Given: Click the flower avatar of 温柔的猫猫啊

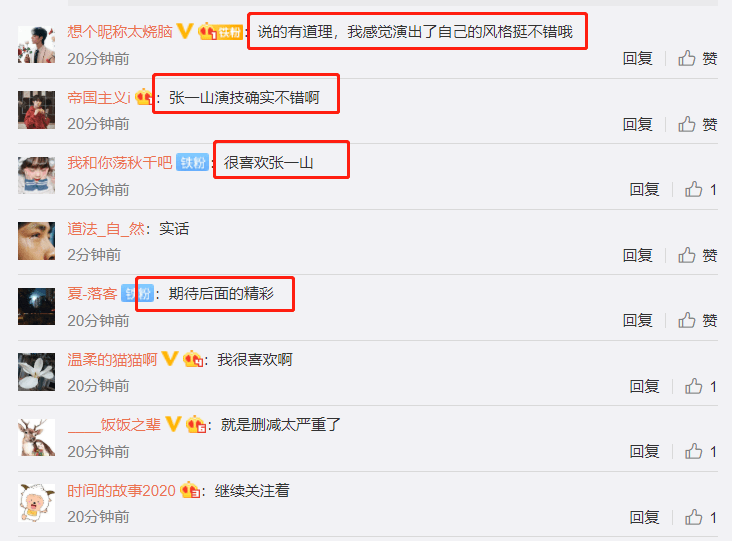Looking at the screenshot, I should click(x=36, y=372).
